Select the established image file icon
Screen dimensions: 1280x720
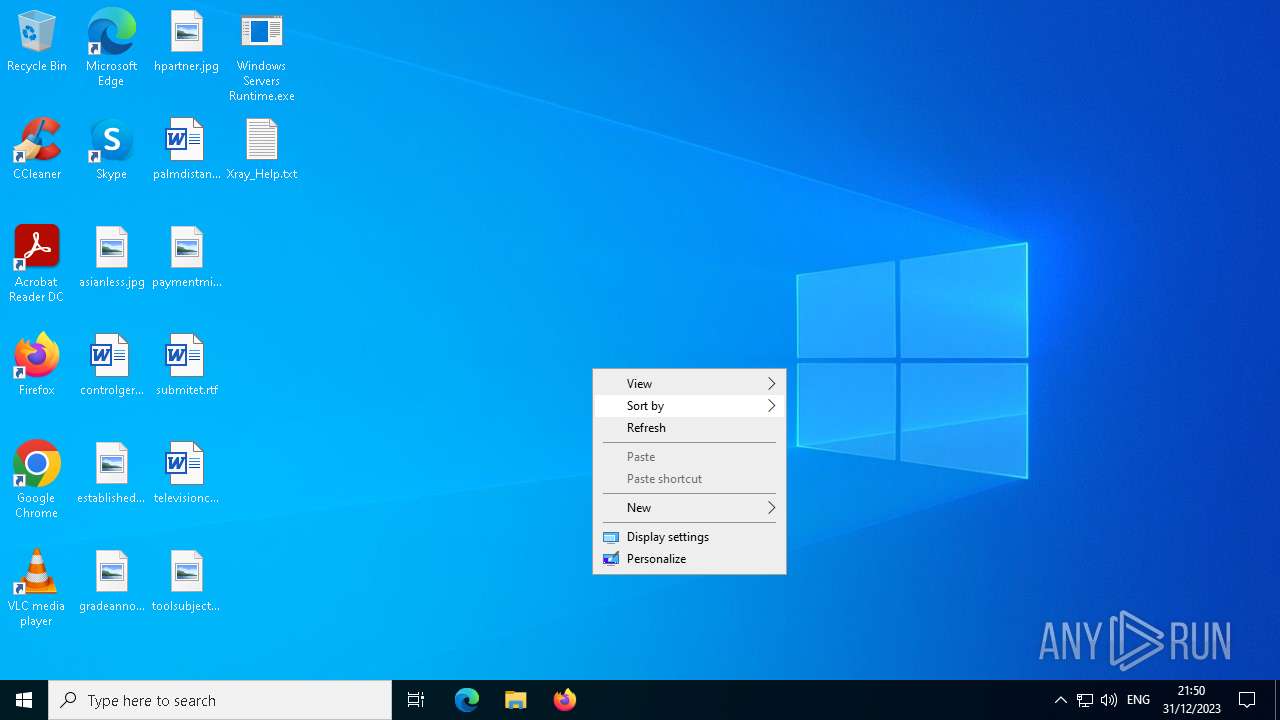pyautogui.click(x=111, y=474)
